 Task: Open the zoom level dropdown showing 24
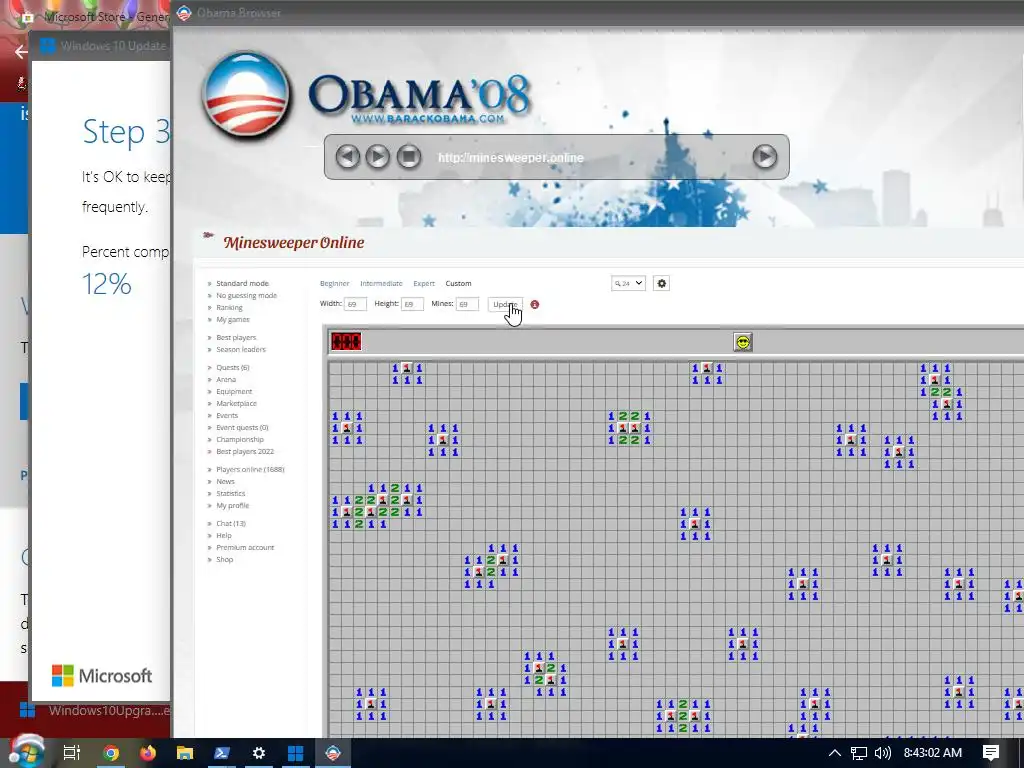(x=628, y=283)
